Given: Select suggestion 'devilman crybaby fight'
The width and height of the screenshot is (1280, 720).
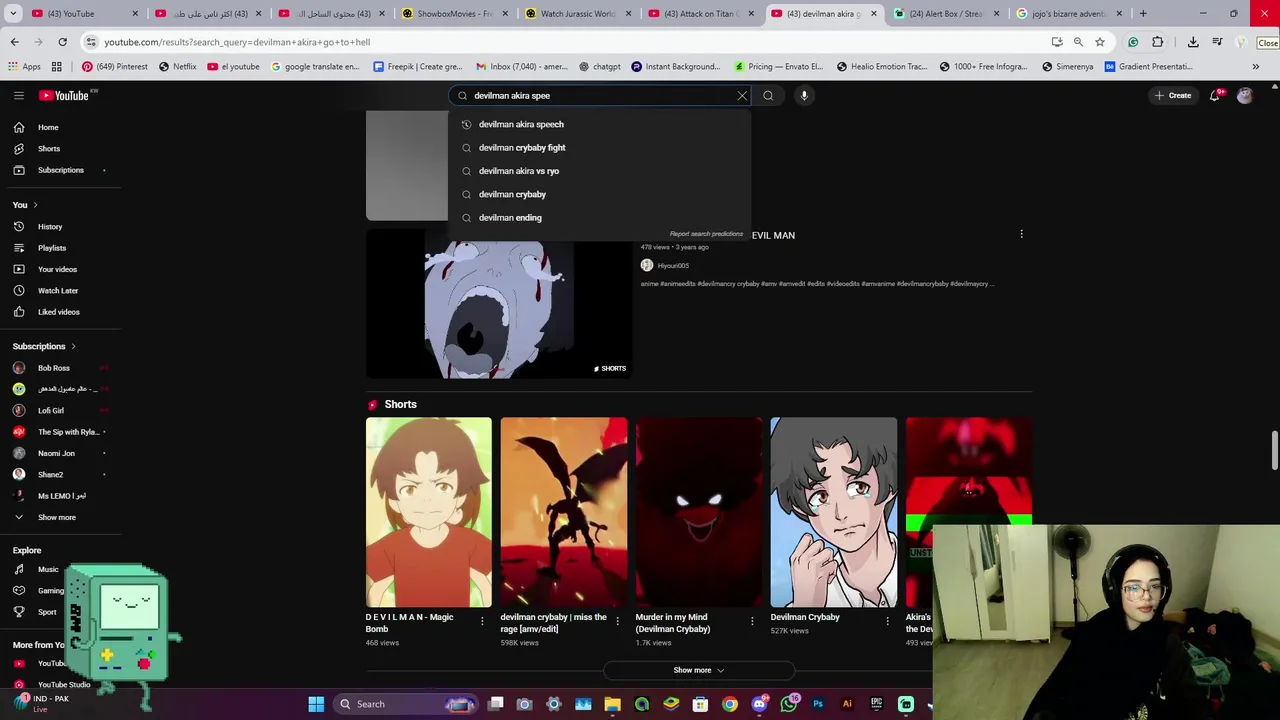Looking at the screenshot, I should 598,147.
